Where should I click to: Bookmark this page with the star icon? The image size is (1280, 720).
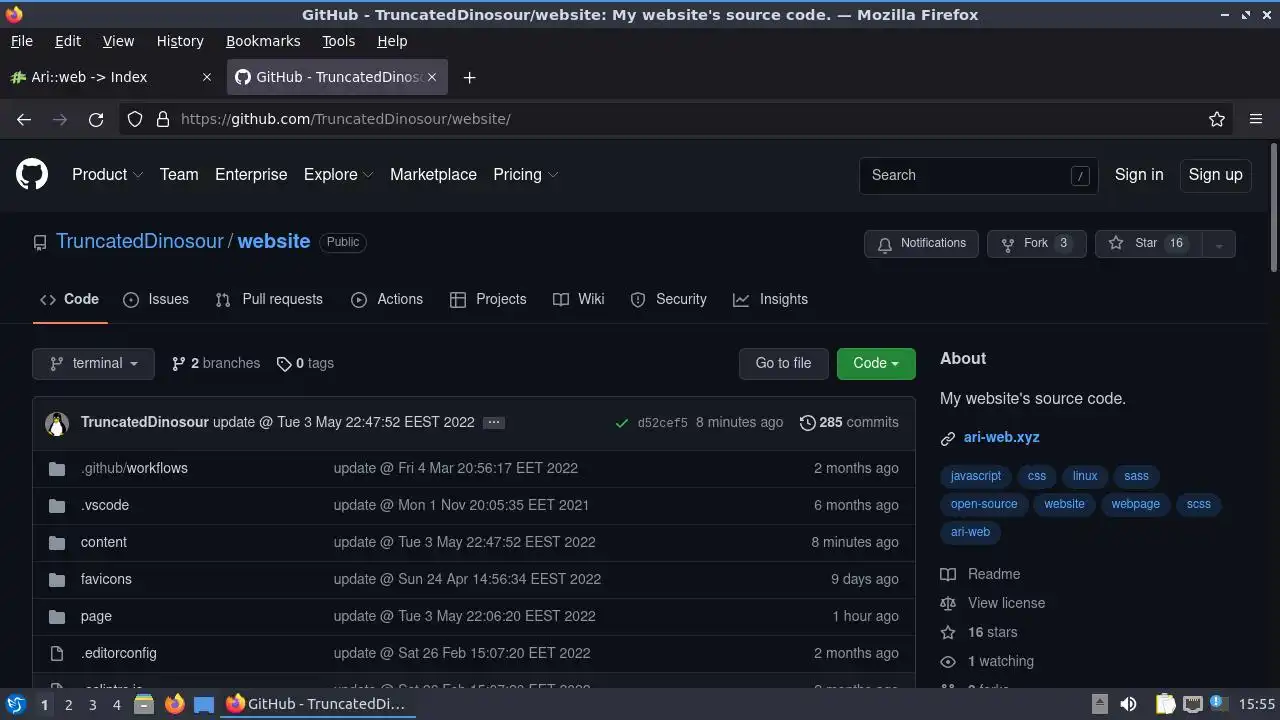(x=1217, y=119)
